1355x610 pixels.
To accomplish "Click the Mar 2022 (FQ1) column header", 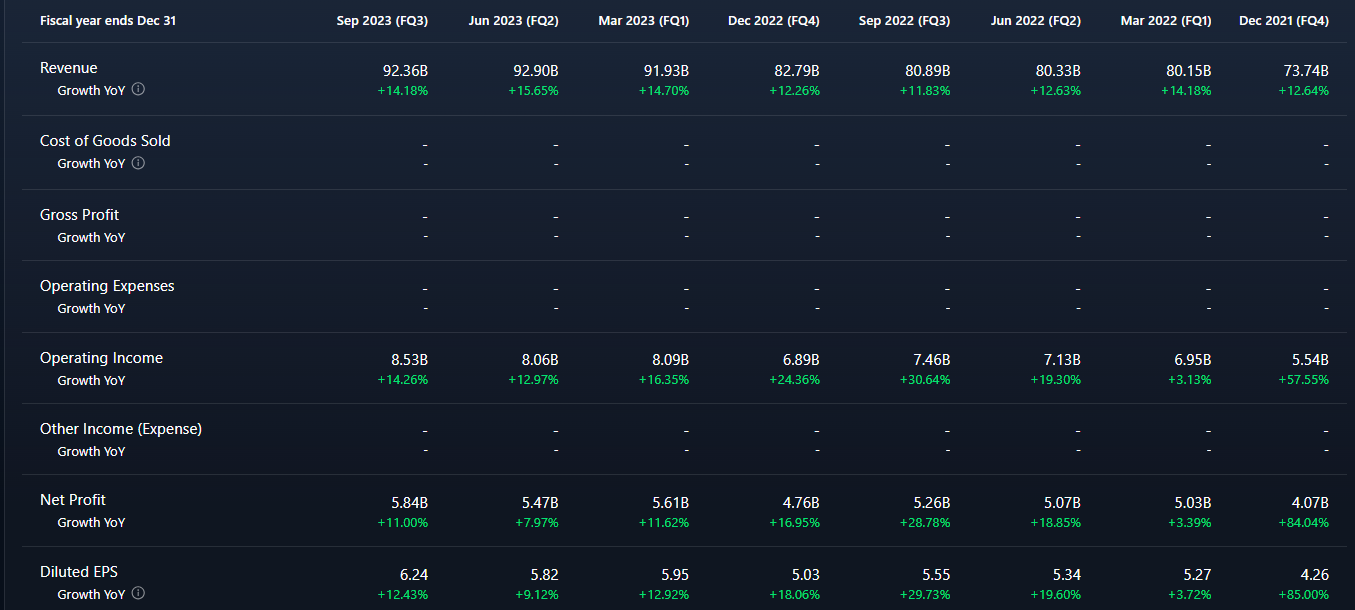I will [1165, 21].
